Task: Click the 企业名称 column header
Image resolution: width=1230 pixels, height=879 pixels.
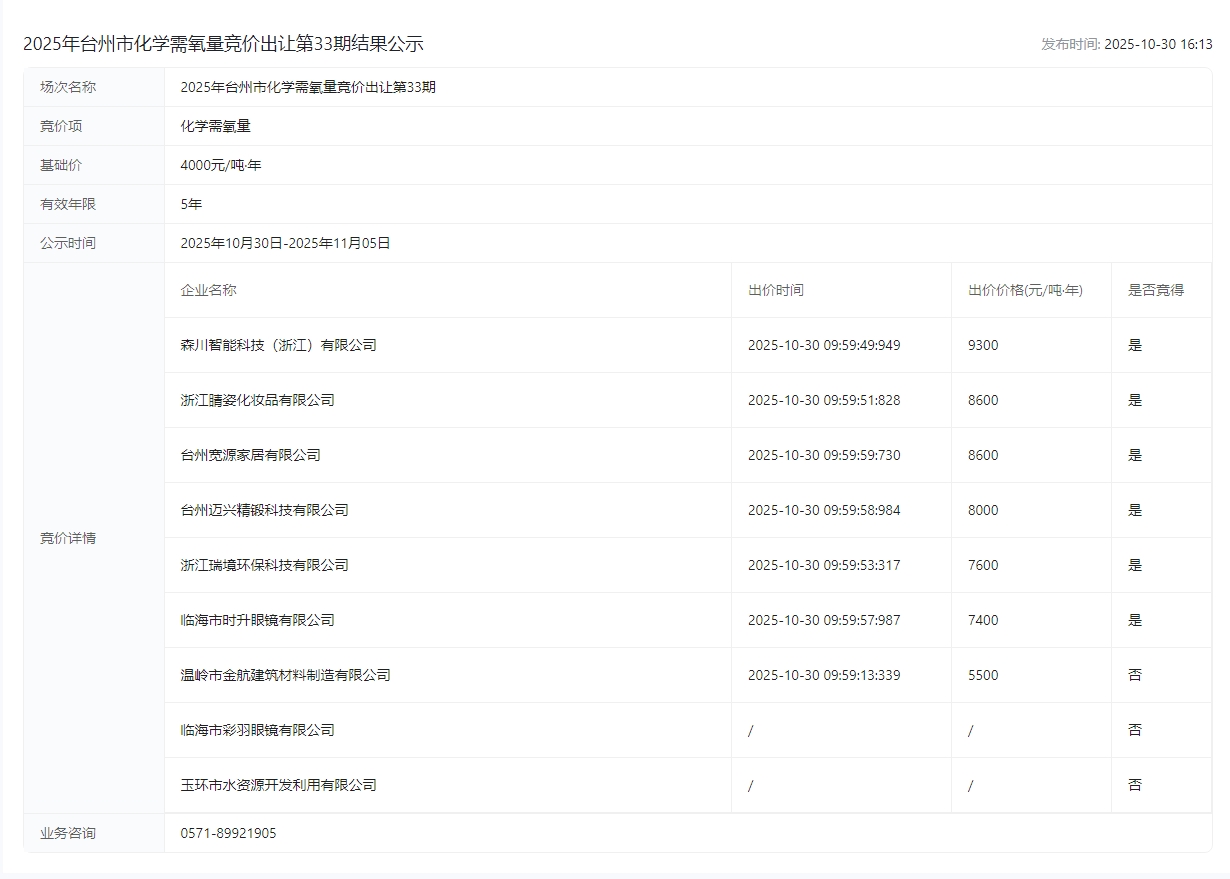Action: click(208, 290)
